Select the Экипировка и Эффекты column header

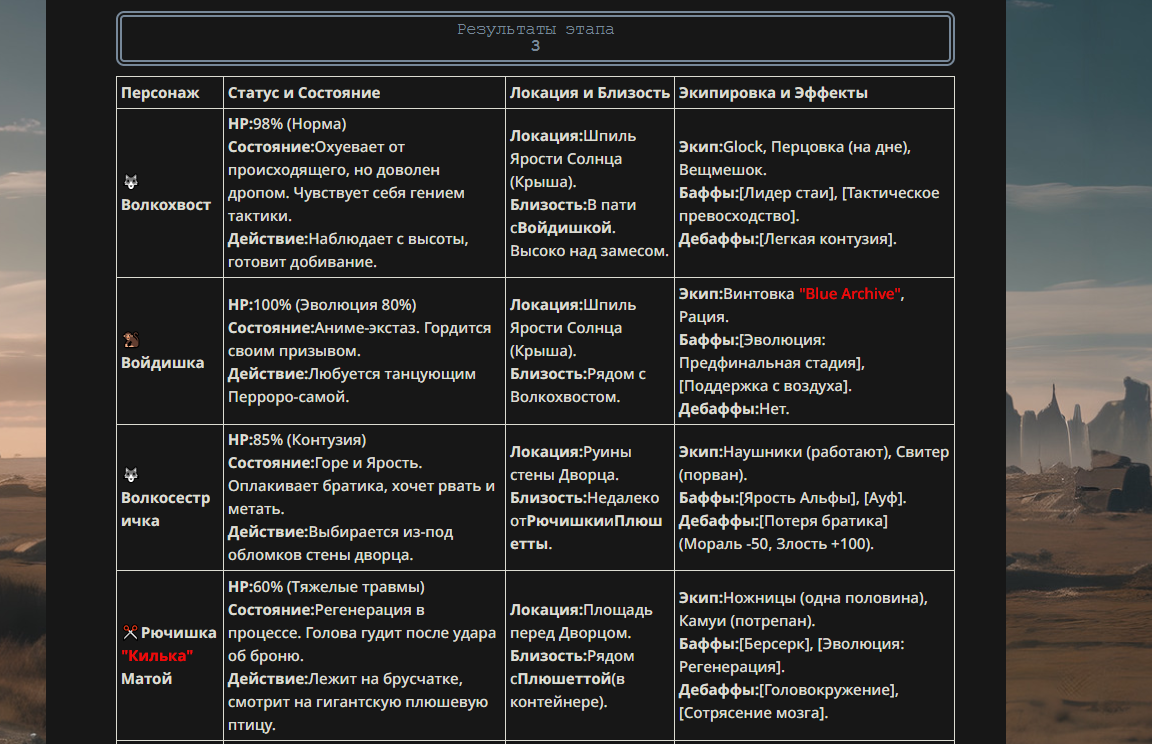tap(773, 93)
